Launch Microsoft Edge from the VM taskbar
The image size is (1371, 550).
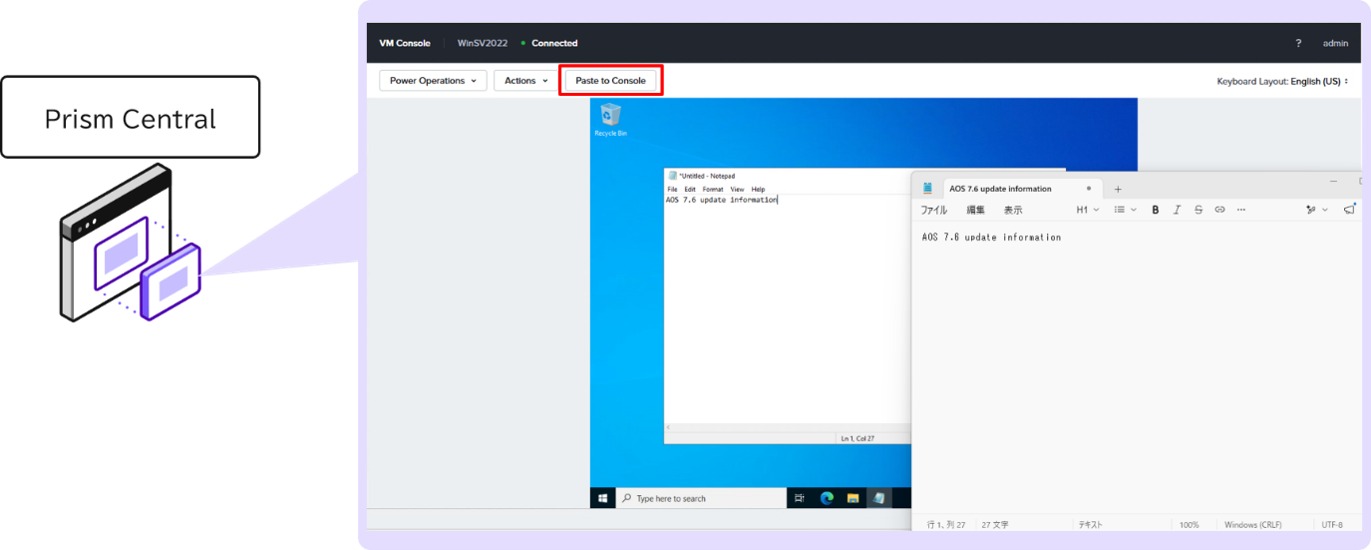point(827,498)
